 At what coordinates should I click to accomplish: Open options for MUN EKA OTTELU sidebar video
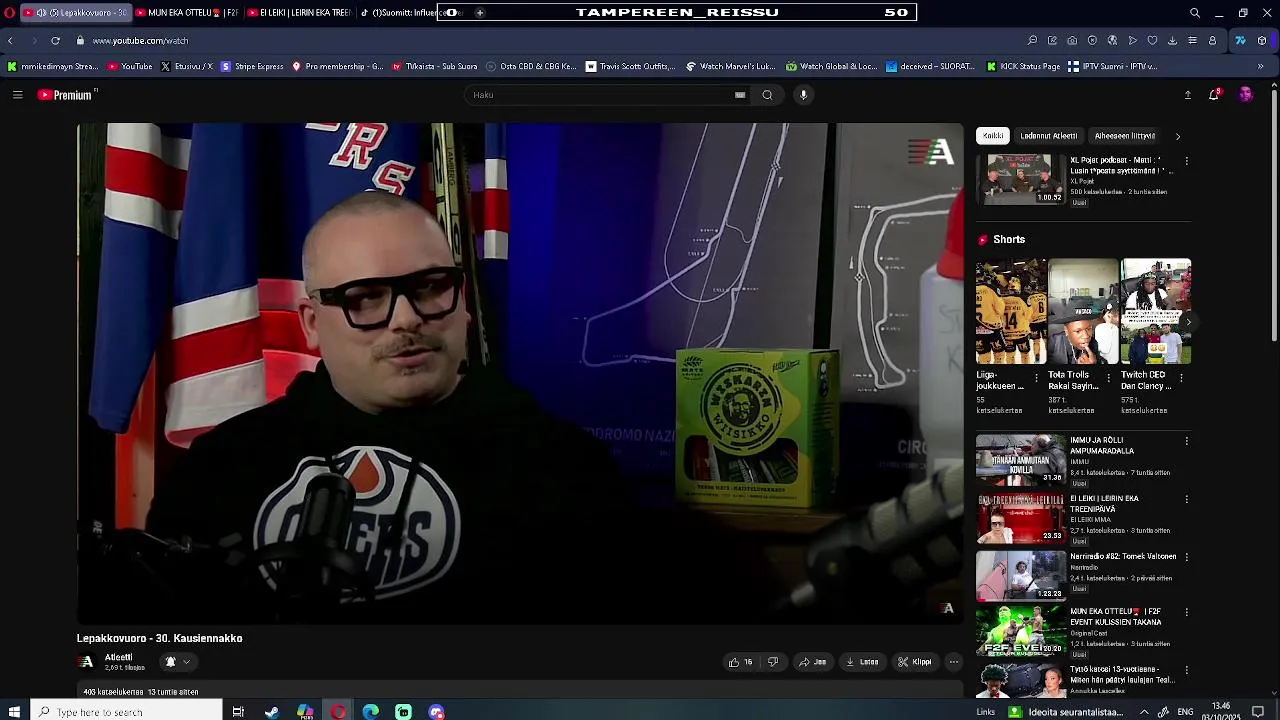(x=1187, y=612)
